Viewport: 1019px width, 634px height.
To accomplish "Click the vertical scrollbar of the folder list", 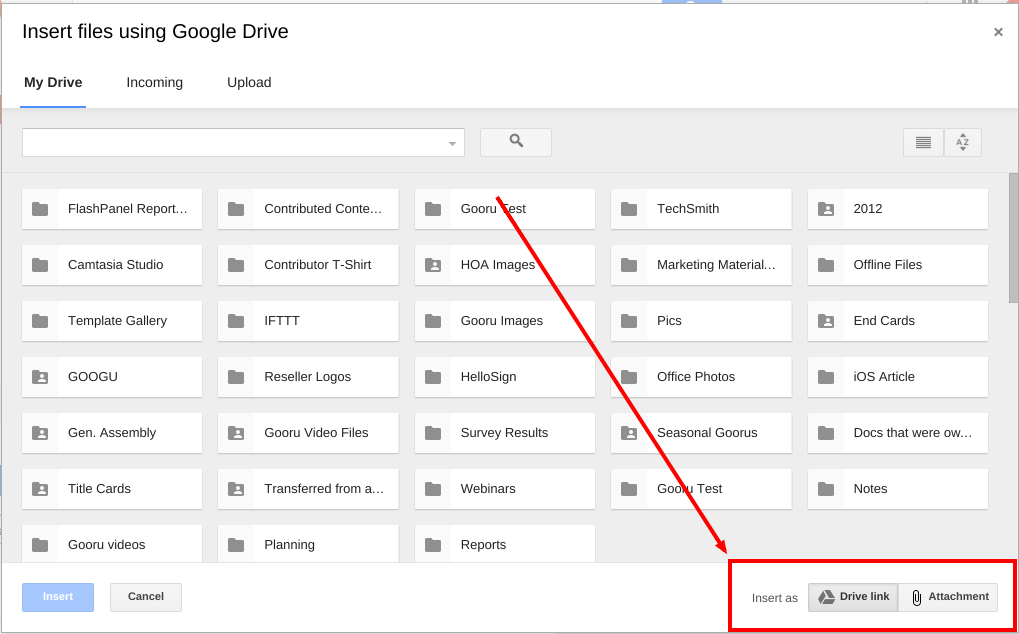I will [x=1013, y=238].
